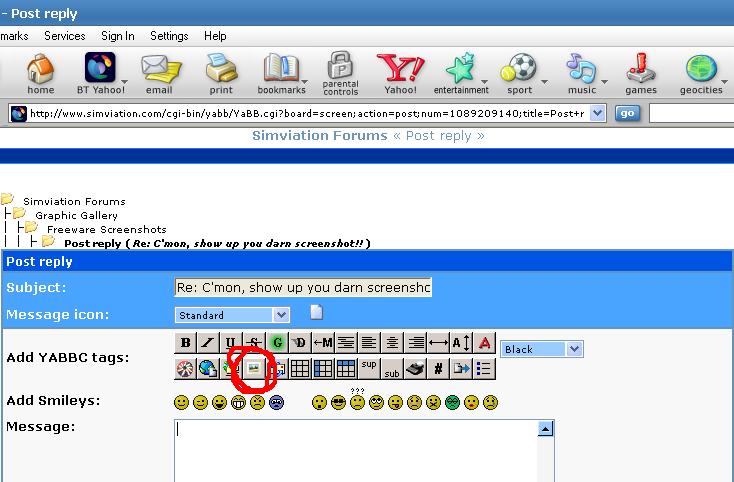Insert hyperlink tag (globe icon)

tap(208, 369)
